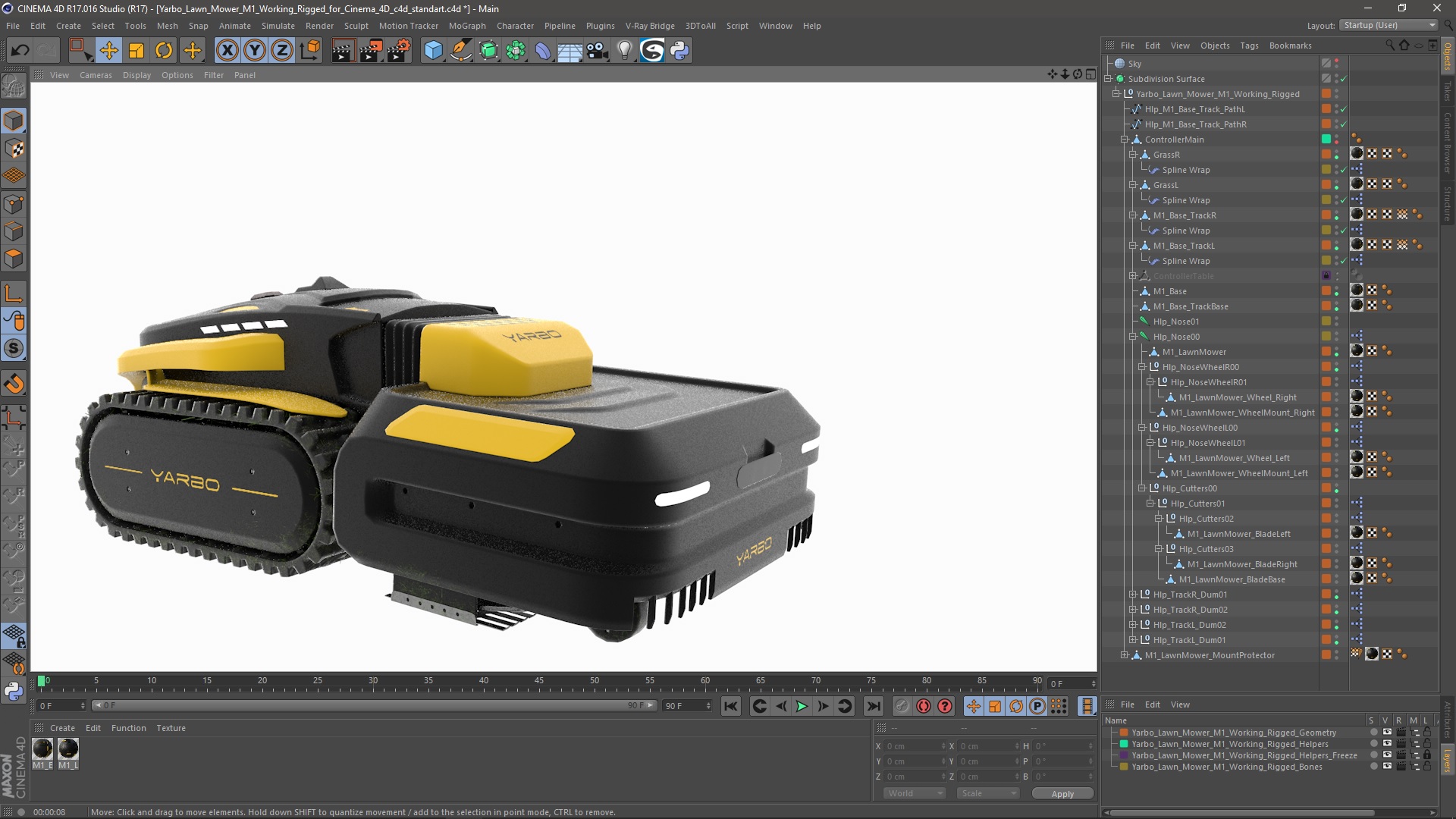Image resolution: width=1456 pixels, height=819 pixels.
Task: Expand the M1_LawnMower_MountProtector node
Action: pyautogui.click(x=1125, y=655)
